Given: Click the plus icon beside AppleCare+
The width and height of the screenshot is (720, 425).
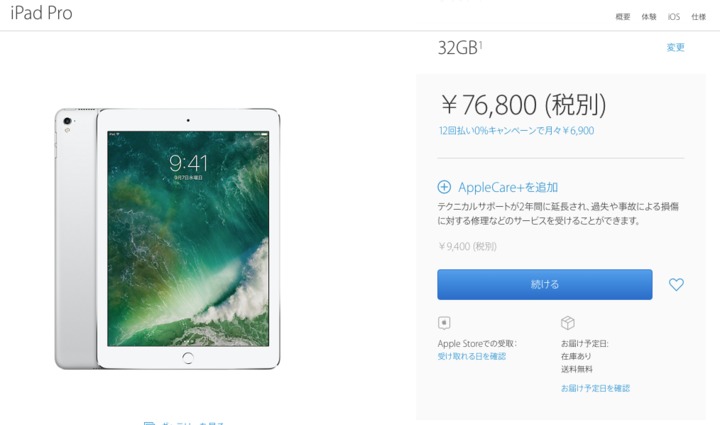Looking at the screenshot, I should pos(444,187).
